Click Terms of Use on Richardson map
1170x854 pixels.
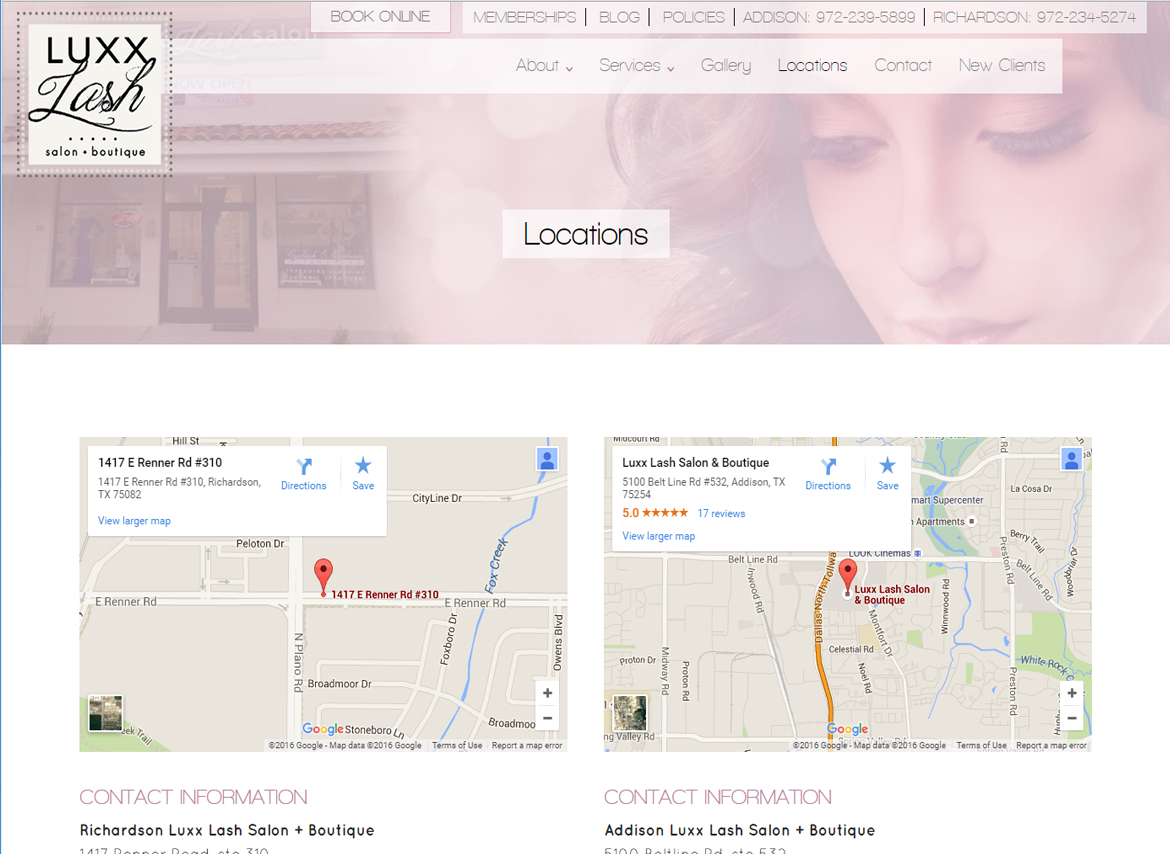point(457,745)
